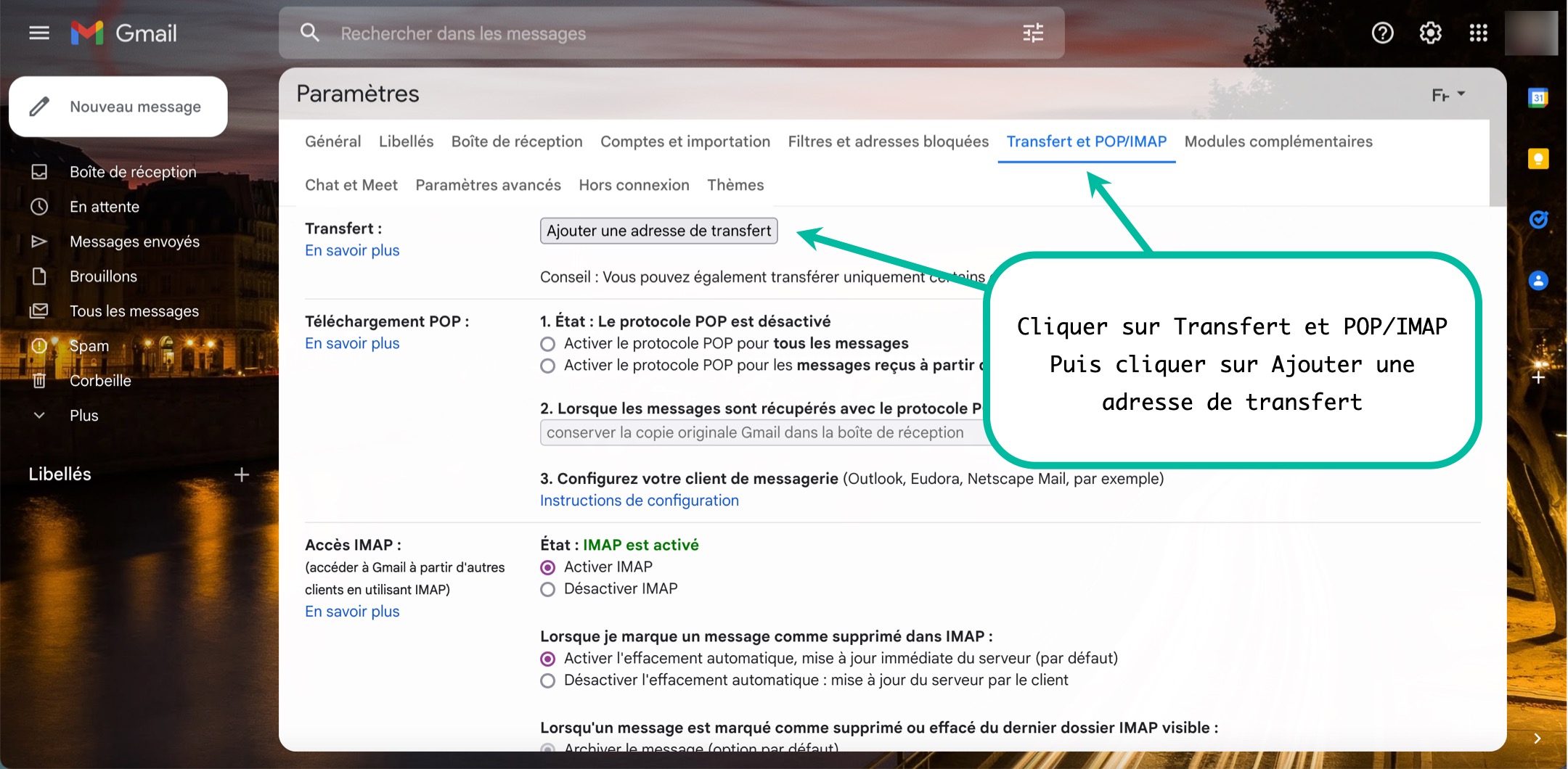Open Google Tasks side panel icon

click(x=1538, y=220)
